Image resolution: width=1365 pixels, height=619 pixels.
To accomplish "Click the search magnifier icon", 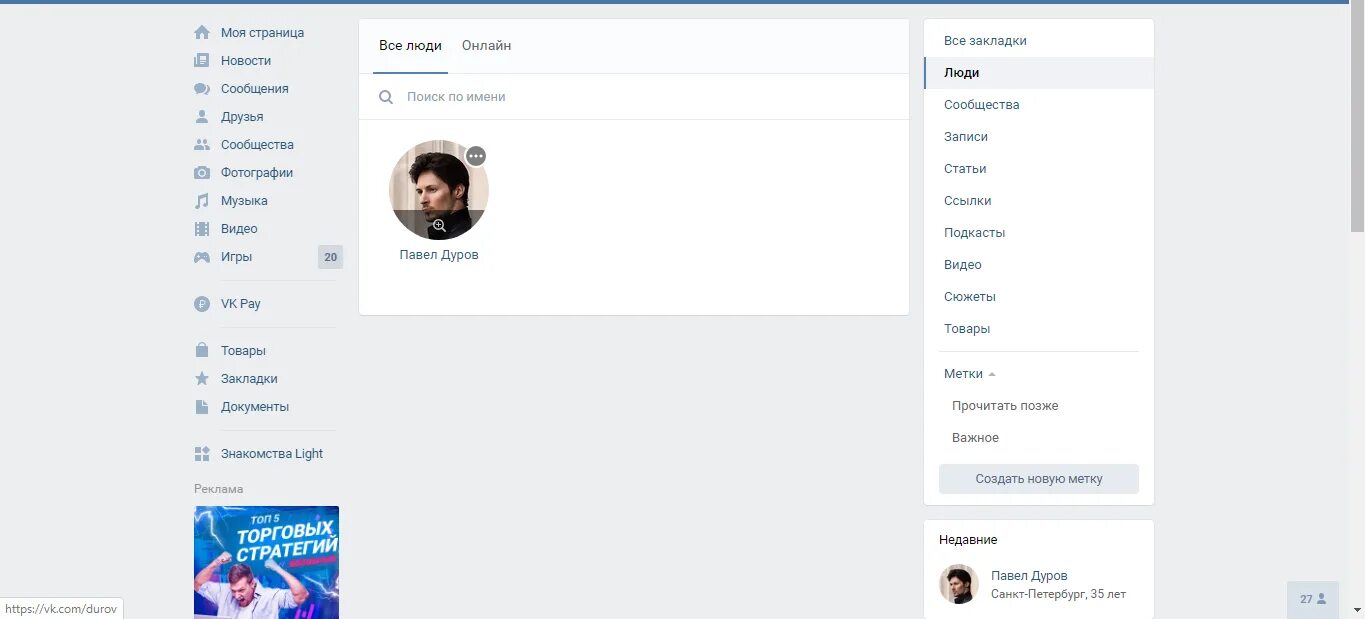I will (x=386, y=97).
